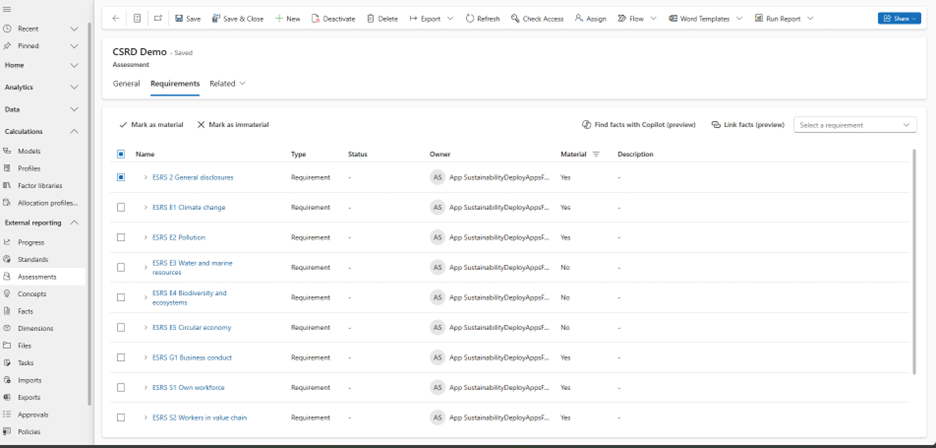The height and width of the screenshot is (448, 936).
Task: Click Assign in command bar
Action: point(590,19)
